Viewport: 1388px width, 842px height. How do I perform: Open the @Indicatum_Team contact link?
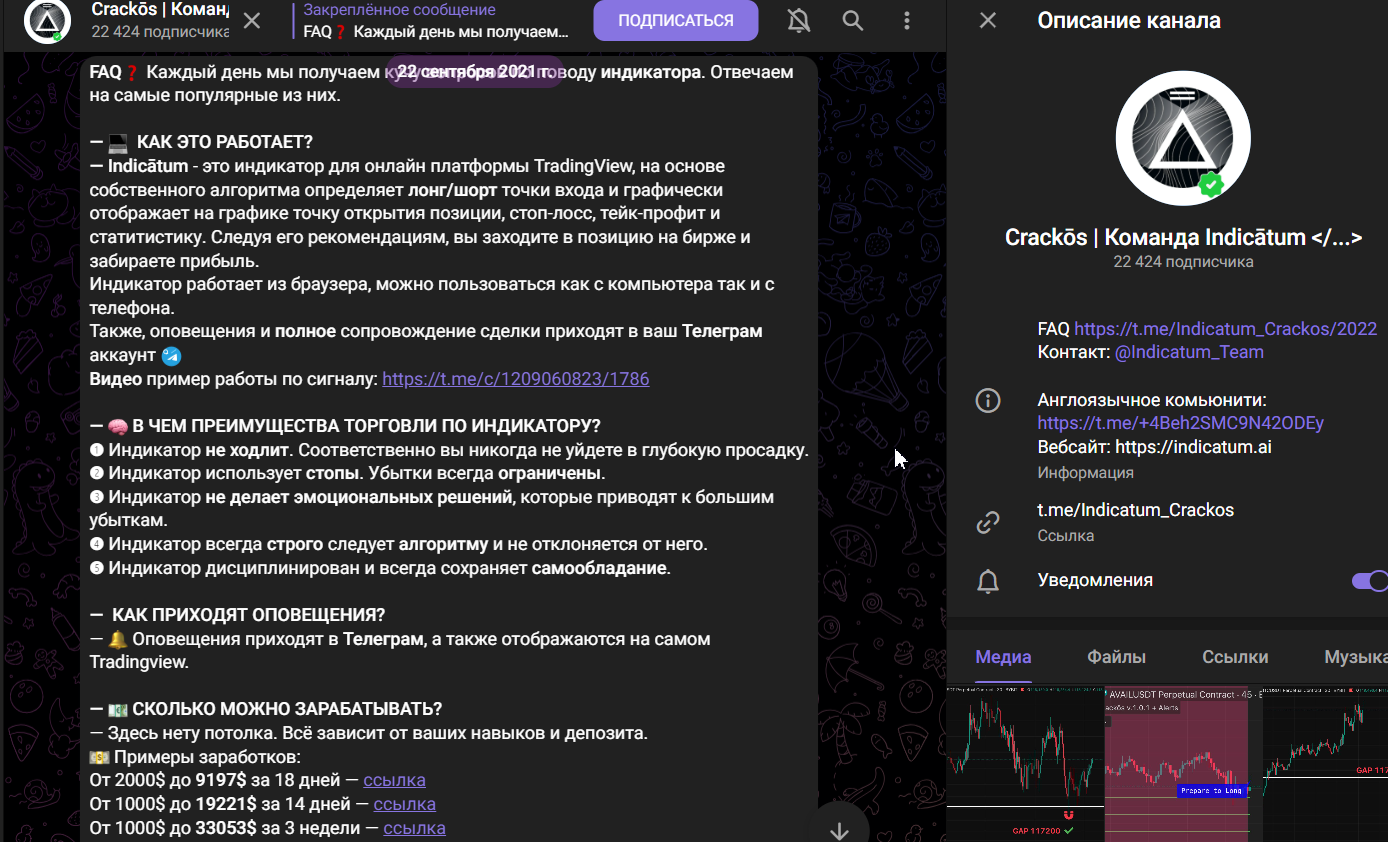(1189, 352)
